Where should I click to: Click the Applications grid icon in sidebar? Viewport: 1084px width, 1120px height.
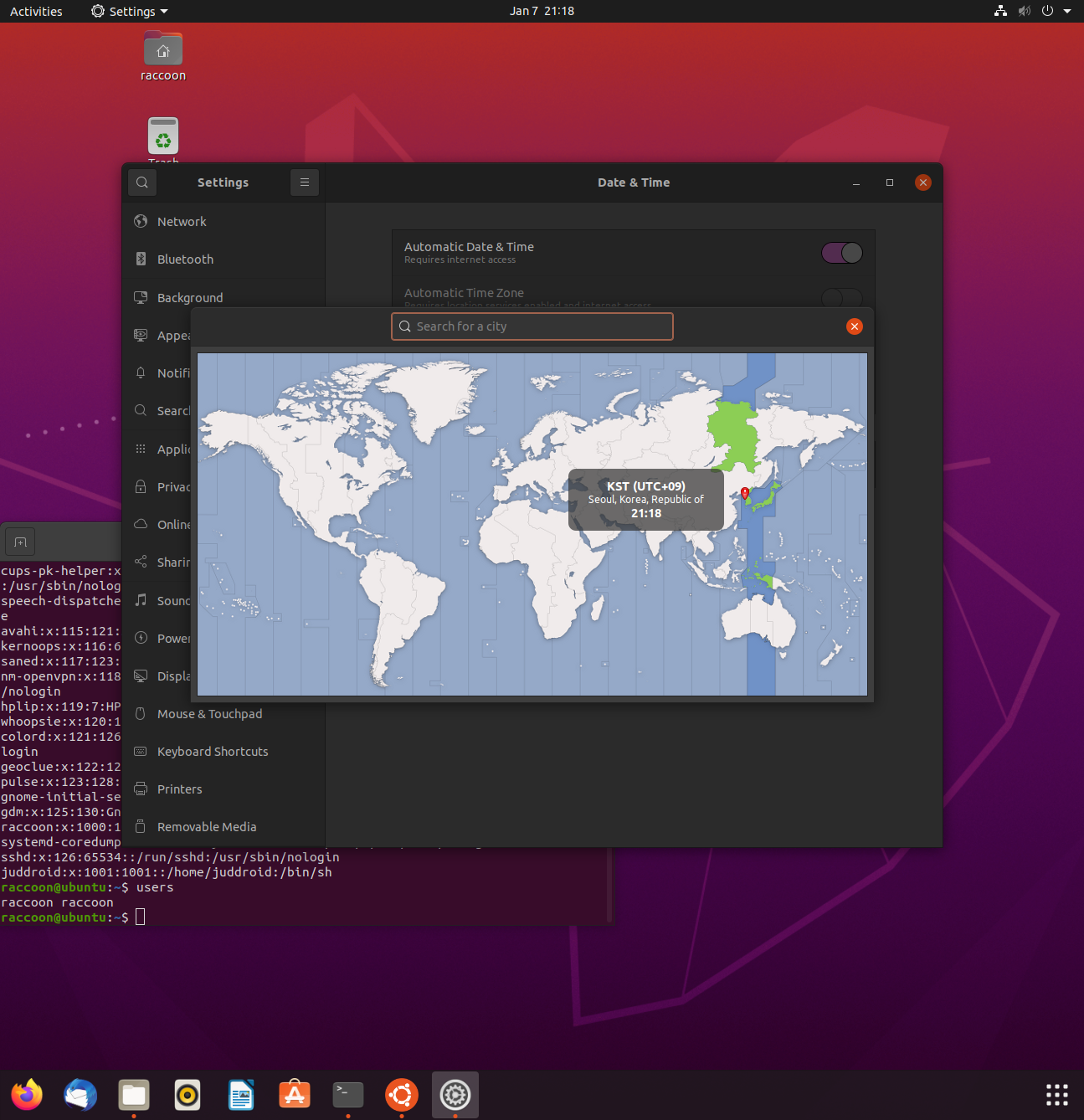tap(141, 449)
